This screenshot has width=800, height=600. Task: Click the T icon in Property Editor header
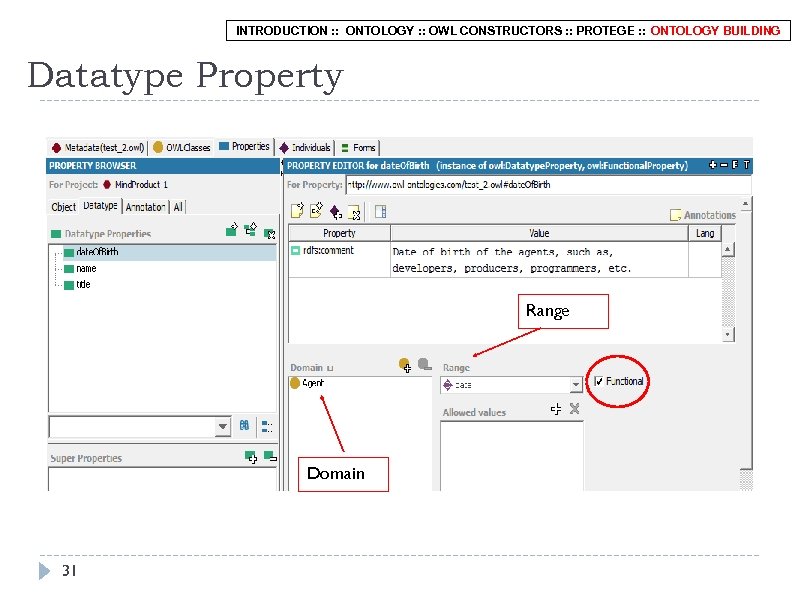pos(746,165)
